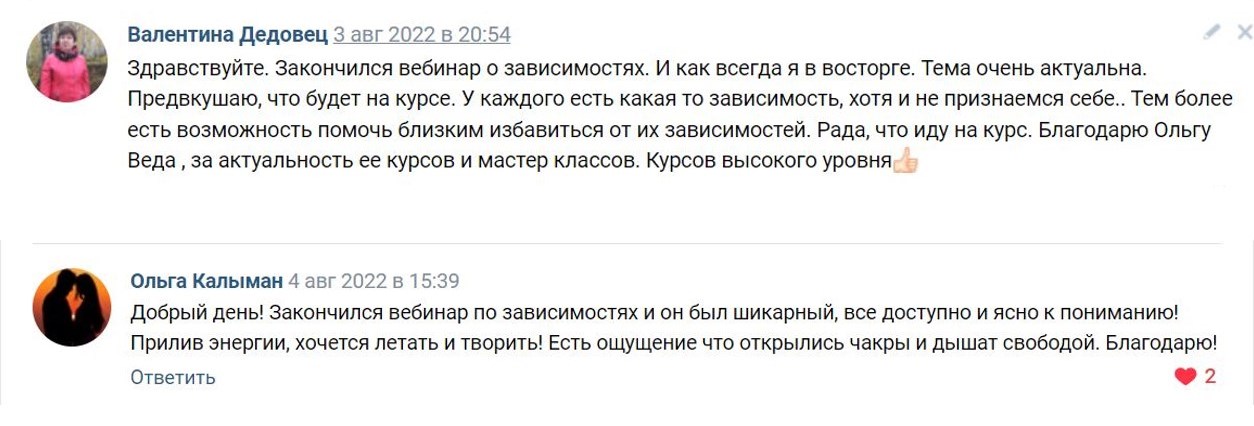Like Ольга Калыман's comment with the heart
Screen dimensions: 1254x426
(x=1185, y=377)
